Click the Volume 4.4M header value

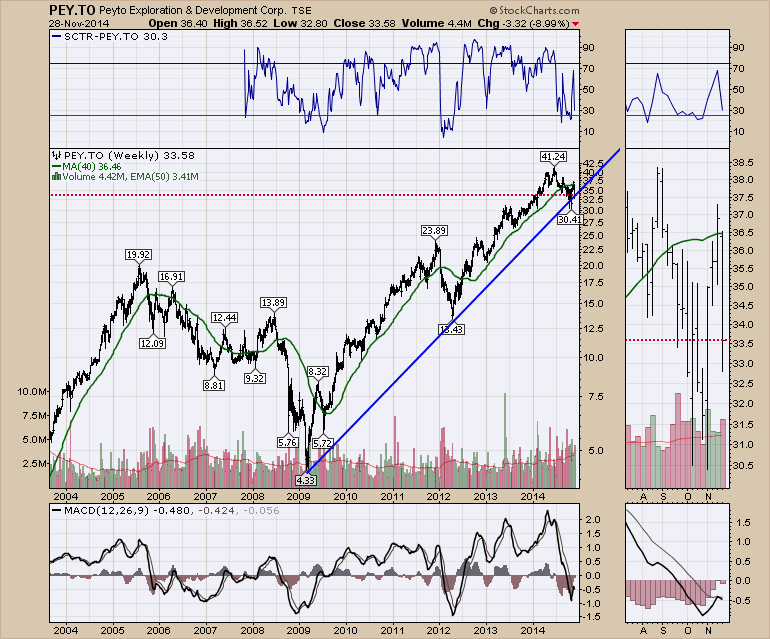(x=437, y=23)
